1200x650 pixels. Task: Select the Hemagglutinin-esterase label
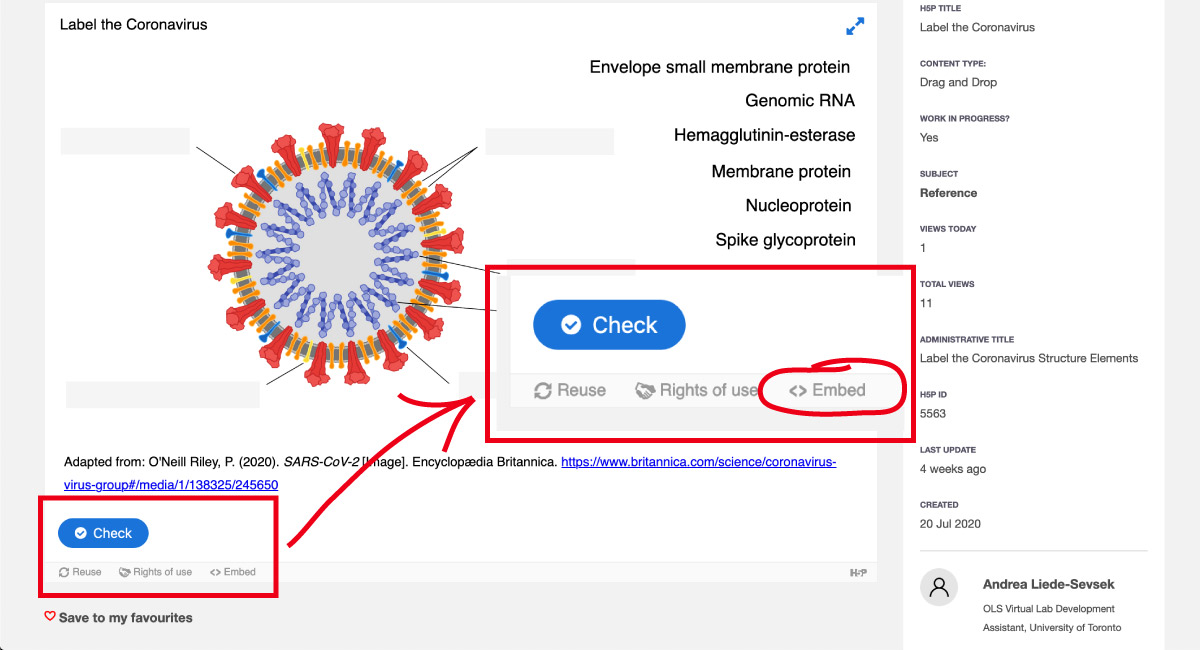click(x=764, y=135)
